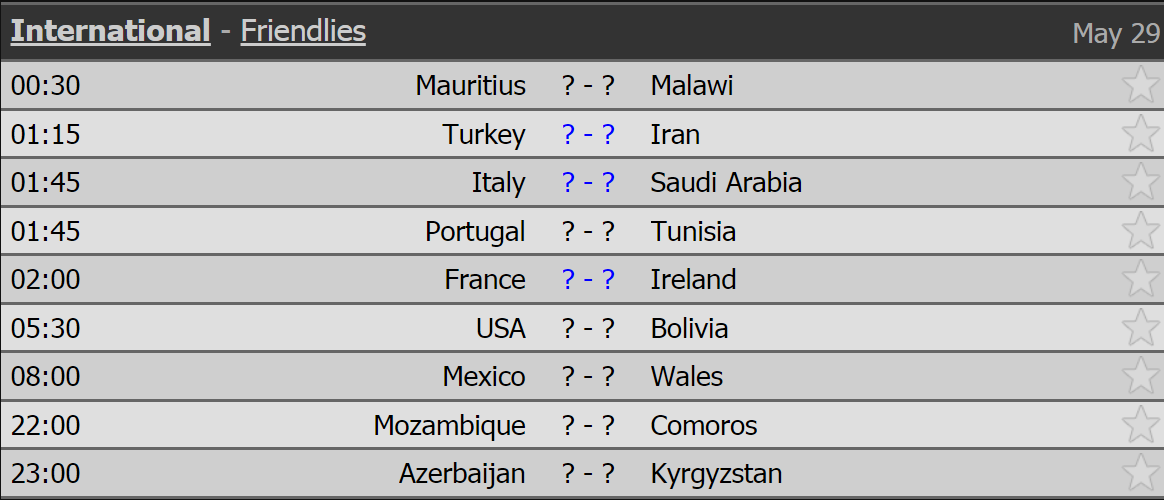Toggle favorite star for Portugal vs Tunisia
The width and height of the screenshot is (1164, 500).
point(1140,231)
